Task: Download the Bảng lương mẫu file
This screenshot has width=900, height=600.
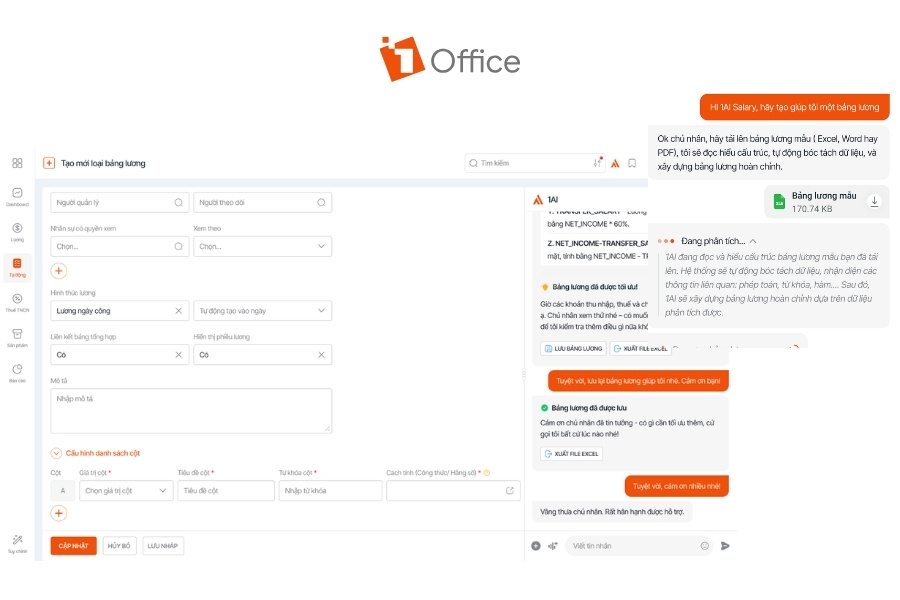Action: [874, 202]
